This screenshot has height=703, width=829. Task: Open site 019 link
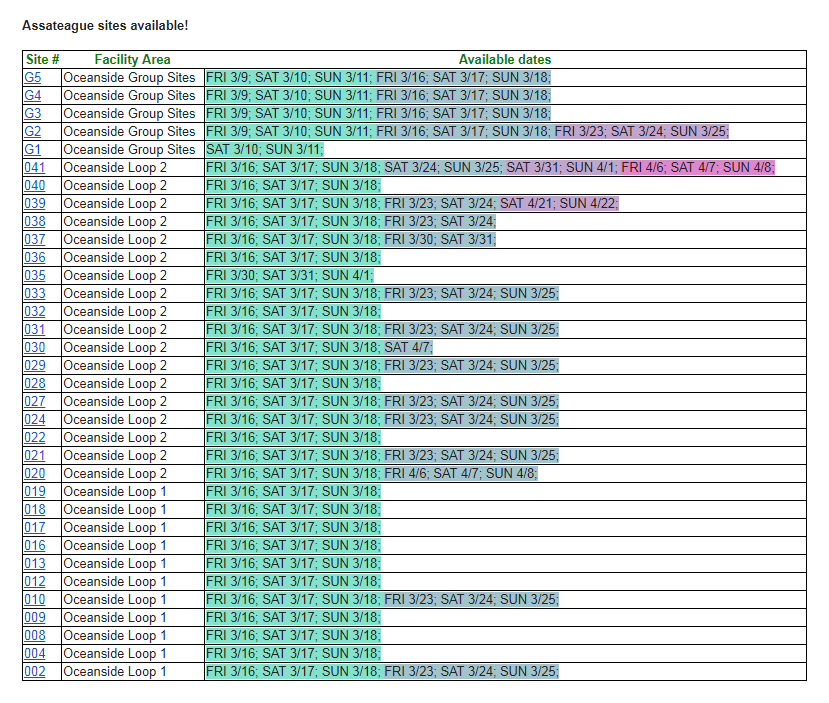34,491
